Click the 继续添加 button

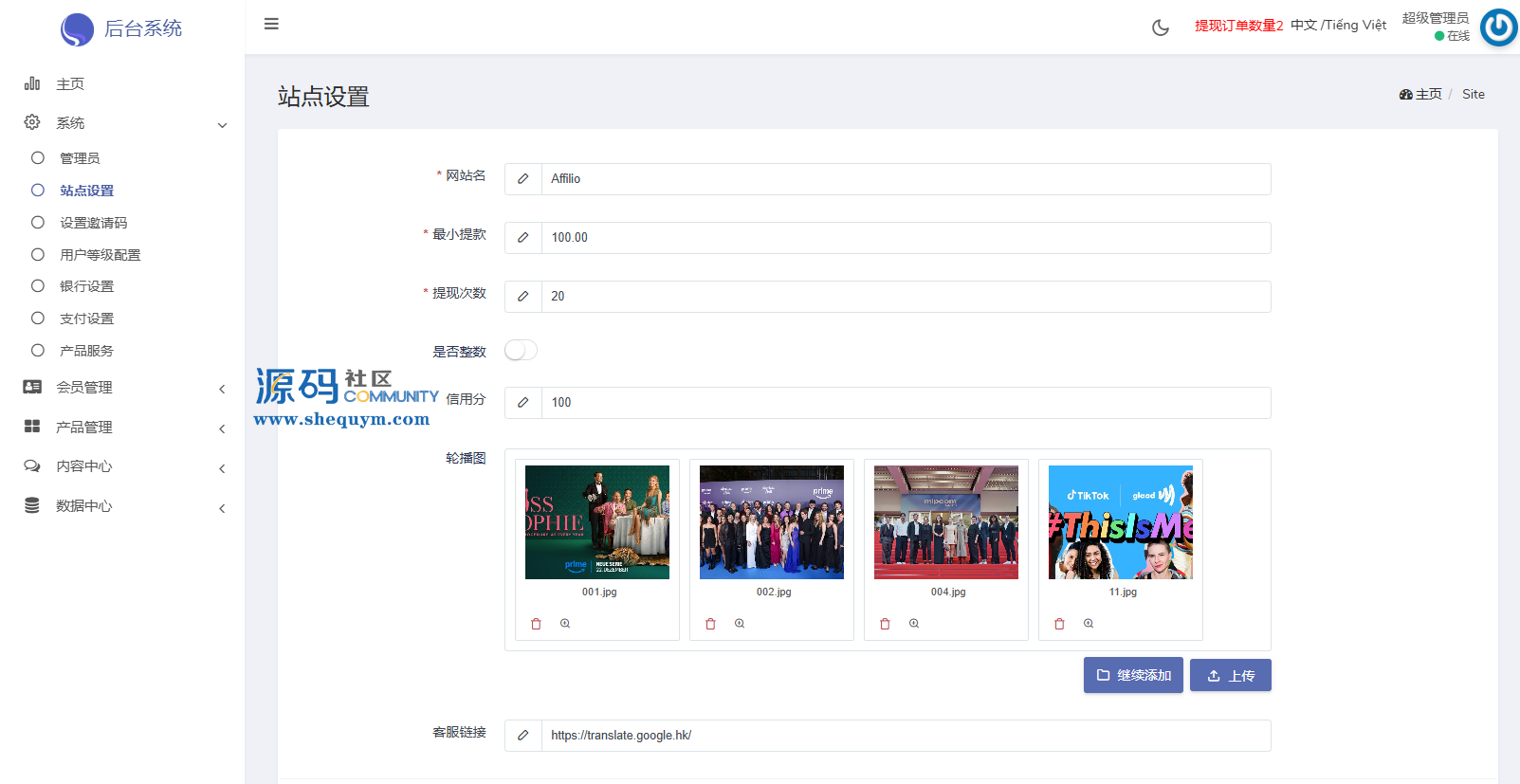coord(1133,675)
